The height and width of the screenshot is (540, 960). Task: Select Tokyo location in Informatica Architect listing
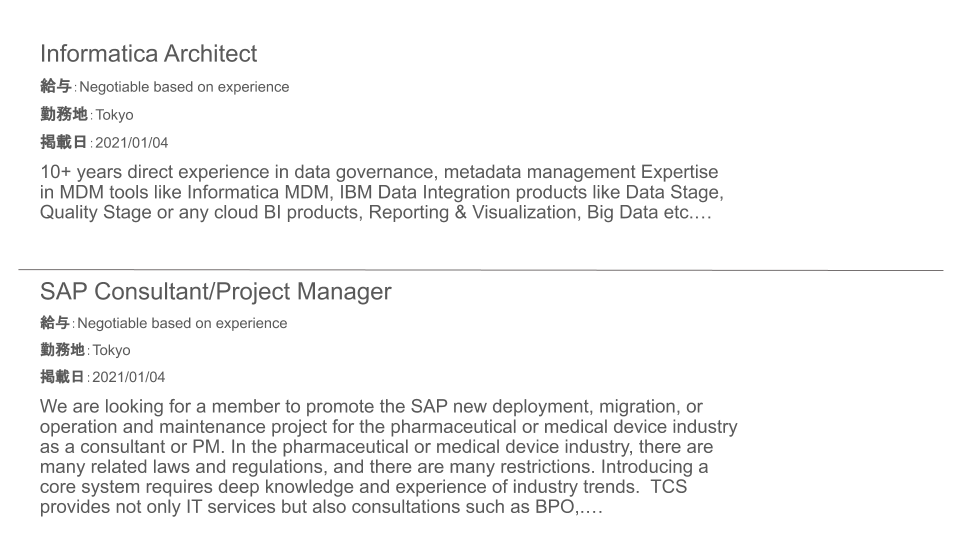(114, 115)
